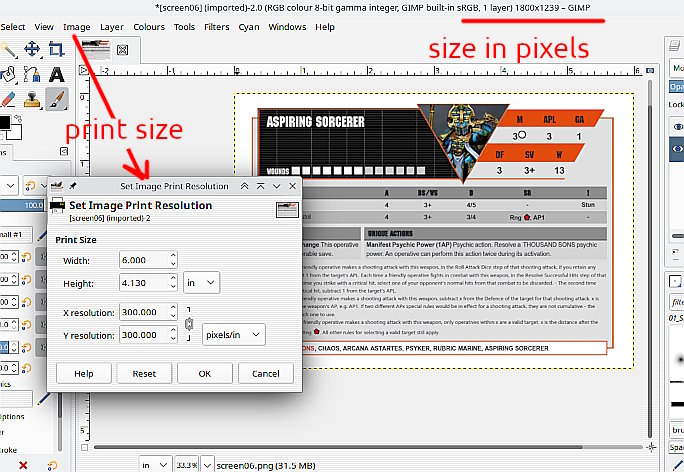Image resolution: width=684 pixels, height=472 pixels.
Task: Increase X resolution with the up stepper
Action: [x=173, y=307]
